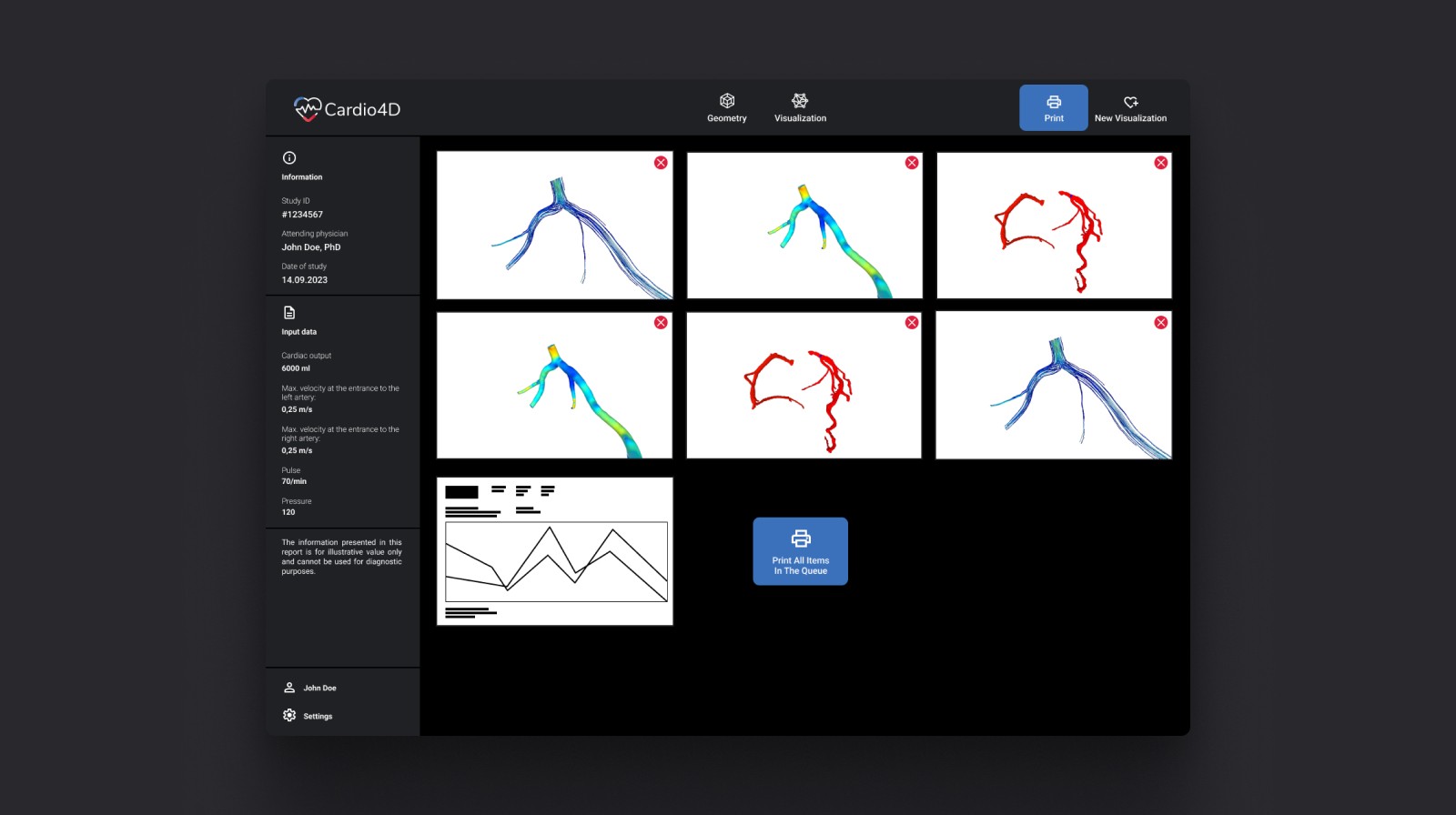Open the line chart report thumbnail
Viewport: 1456px width, 815px height.
(x=554, y=551)
